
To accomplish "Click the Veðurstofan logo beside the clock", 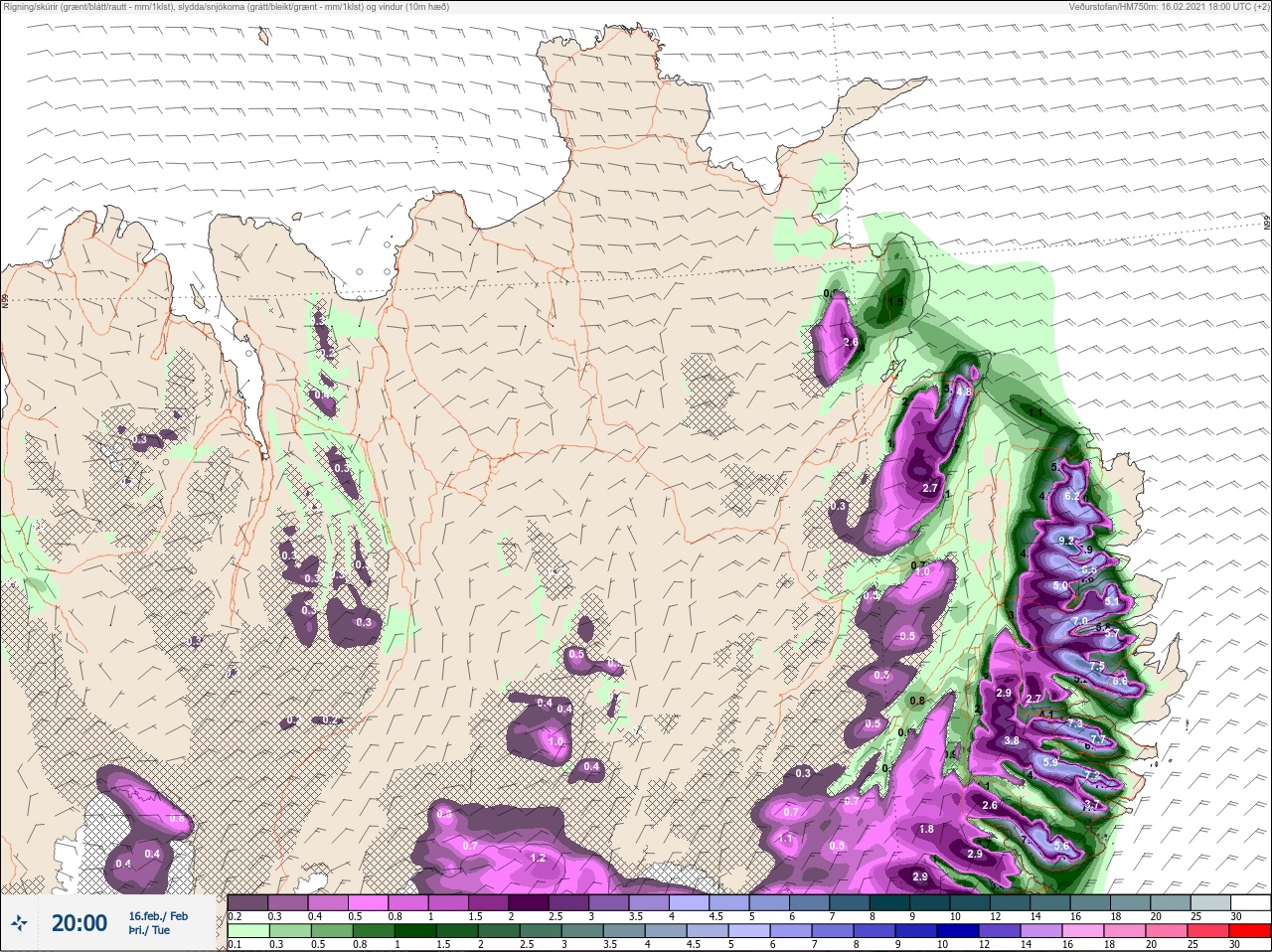I will (x=19, y=923).
